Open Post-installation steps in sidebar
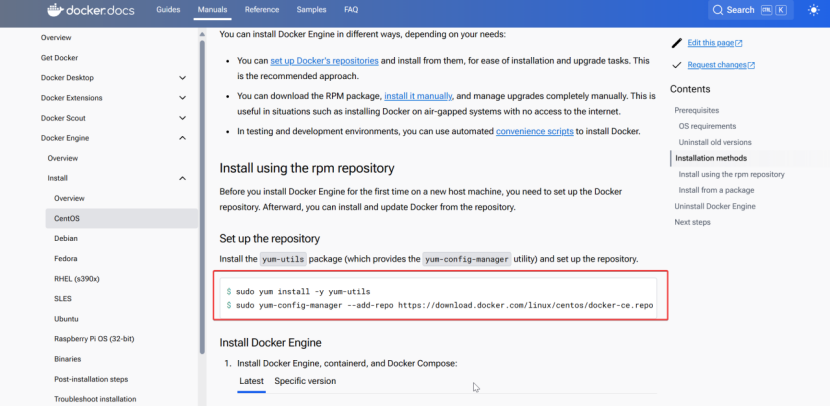This screenshot has height=407, width=830. [91, 379]
